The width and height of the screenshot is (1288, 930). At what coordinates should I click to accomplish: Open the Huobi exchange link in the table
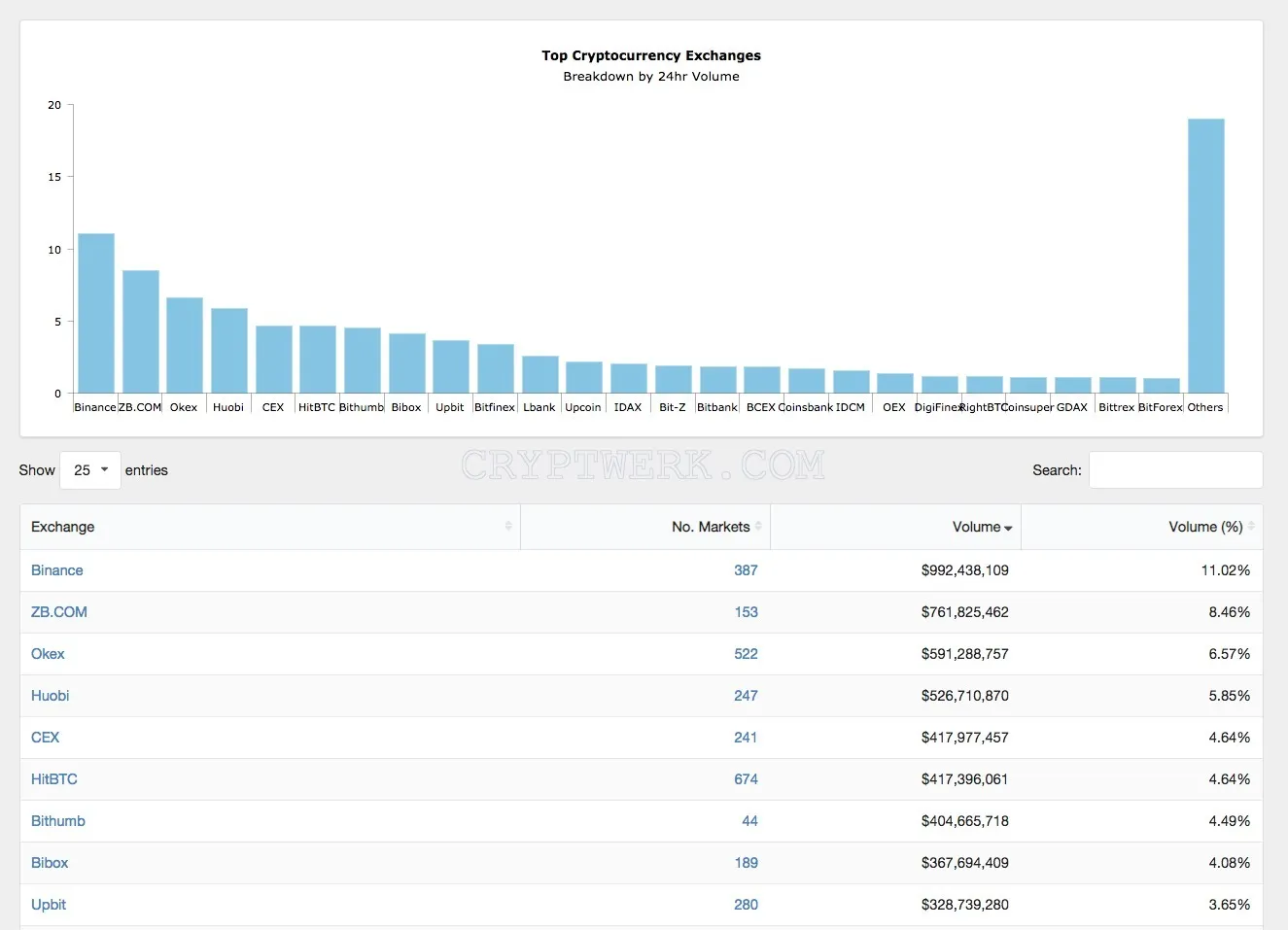click(51, 696)
